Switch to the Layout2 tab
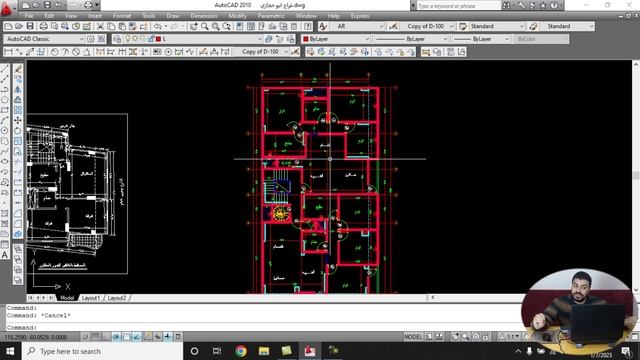This screenshot has width=640, height=360. click(x=117, y=298)
